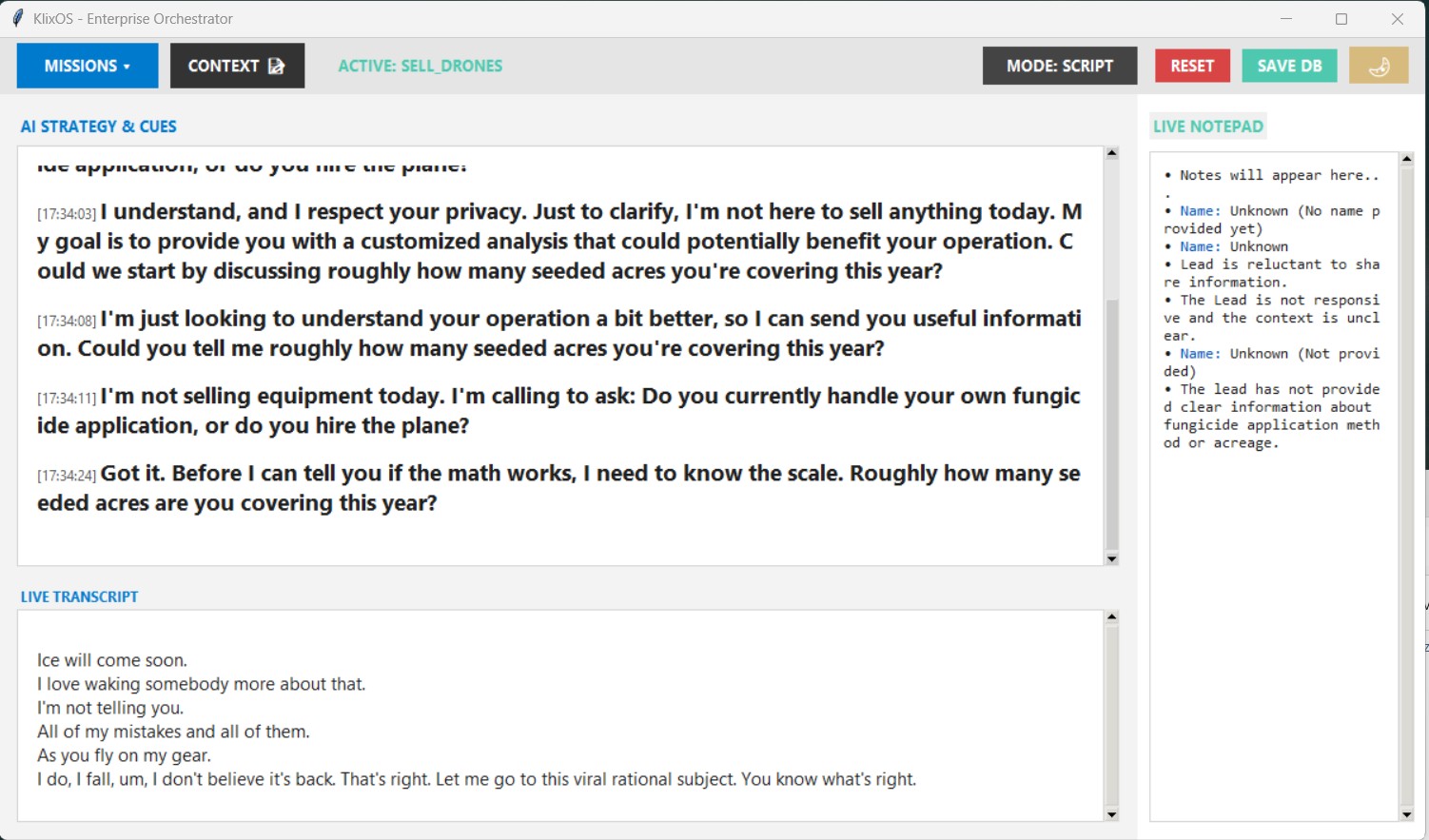Select the ACTIVE: SELL_DRONES label

420,66
